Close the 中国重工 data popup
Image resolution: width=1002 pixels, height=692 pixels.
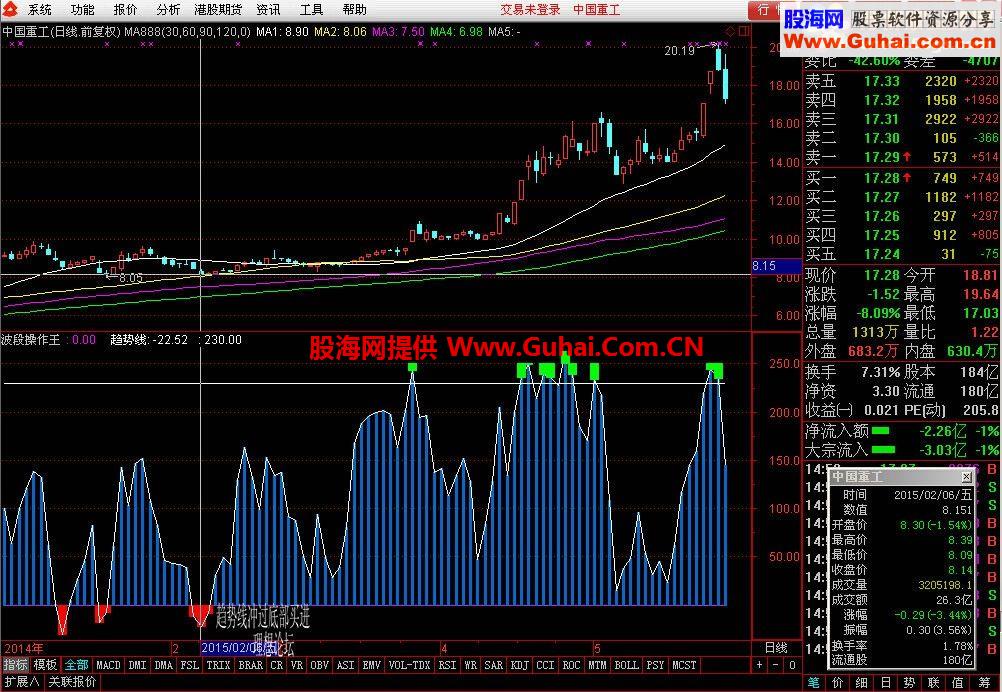click(x=966, y=477)
